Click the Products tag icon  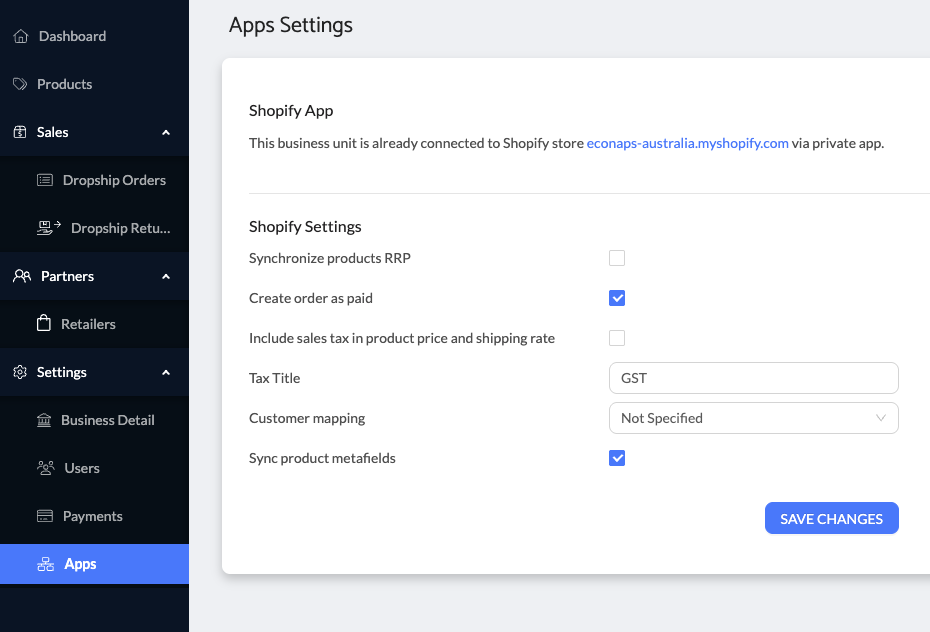click(20, 84)
